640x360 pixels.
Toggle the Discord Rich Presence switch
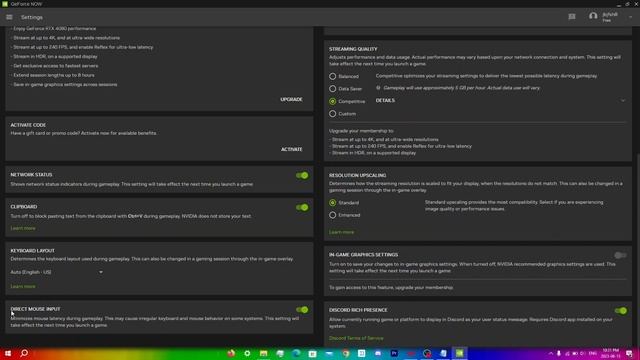(620, 311)
